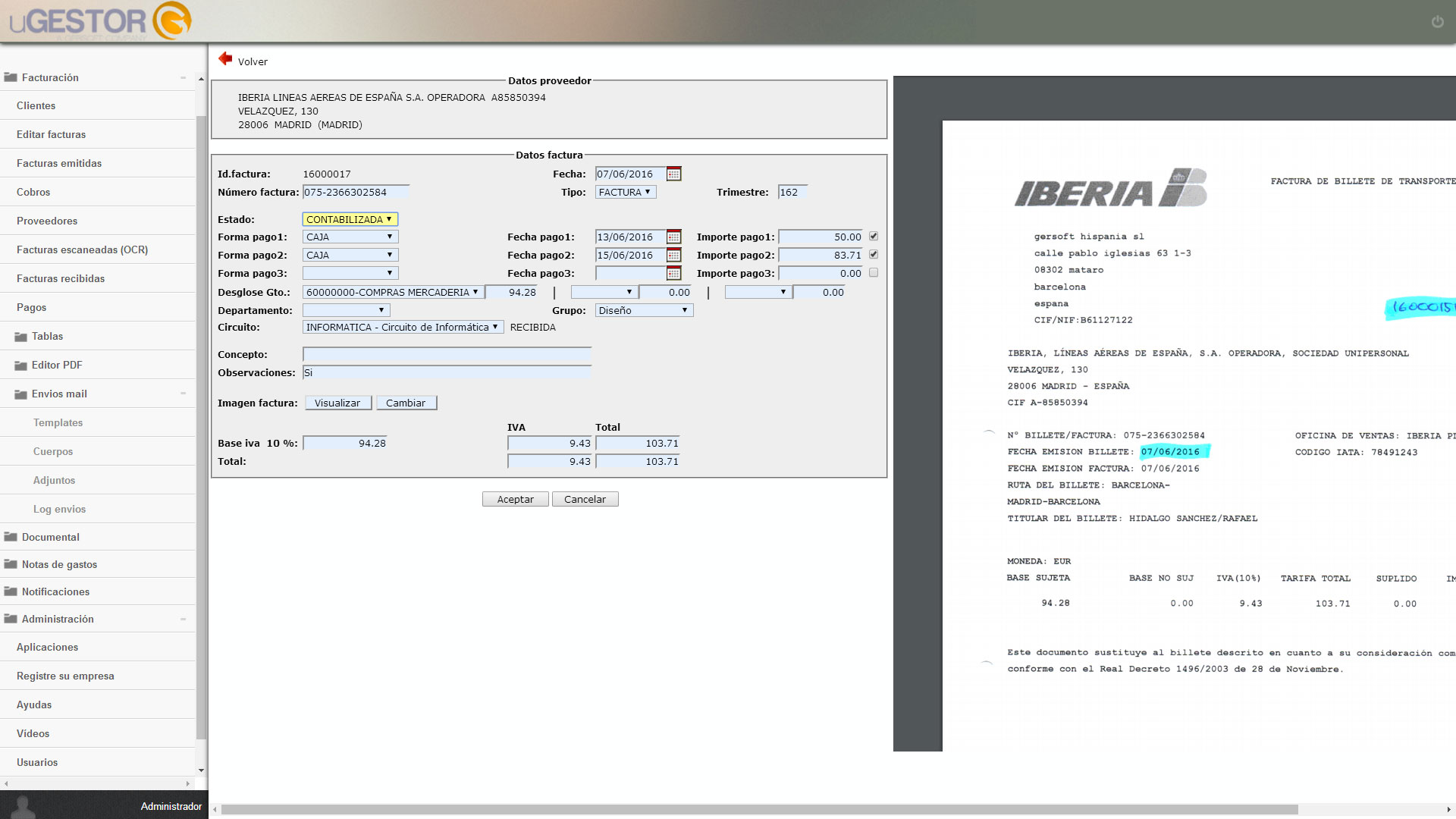1456x819 pixels.
Task: Click the Aceptar button
Action: click(516, 499)
